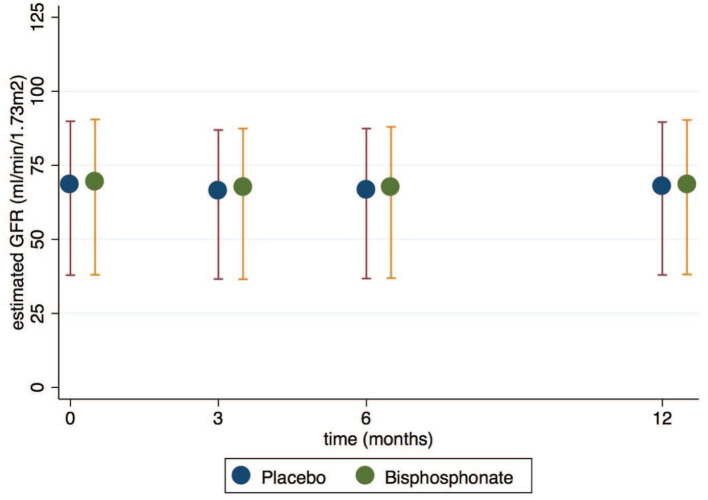Select the Bisphosphonate marker at 12 months

tap(686, 184)
